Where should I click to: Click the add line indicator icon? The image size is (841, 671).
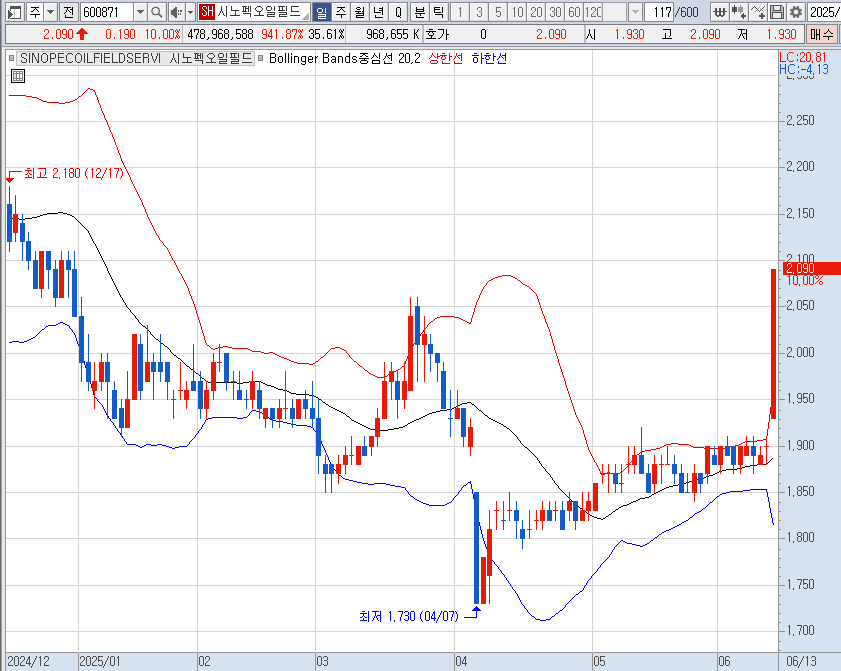click(758, 12)
